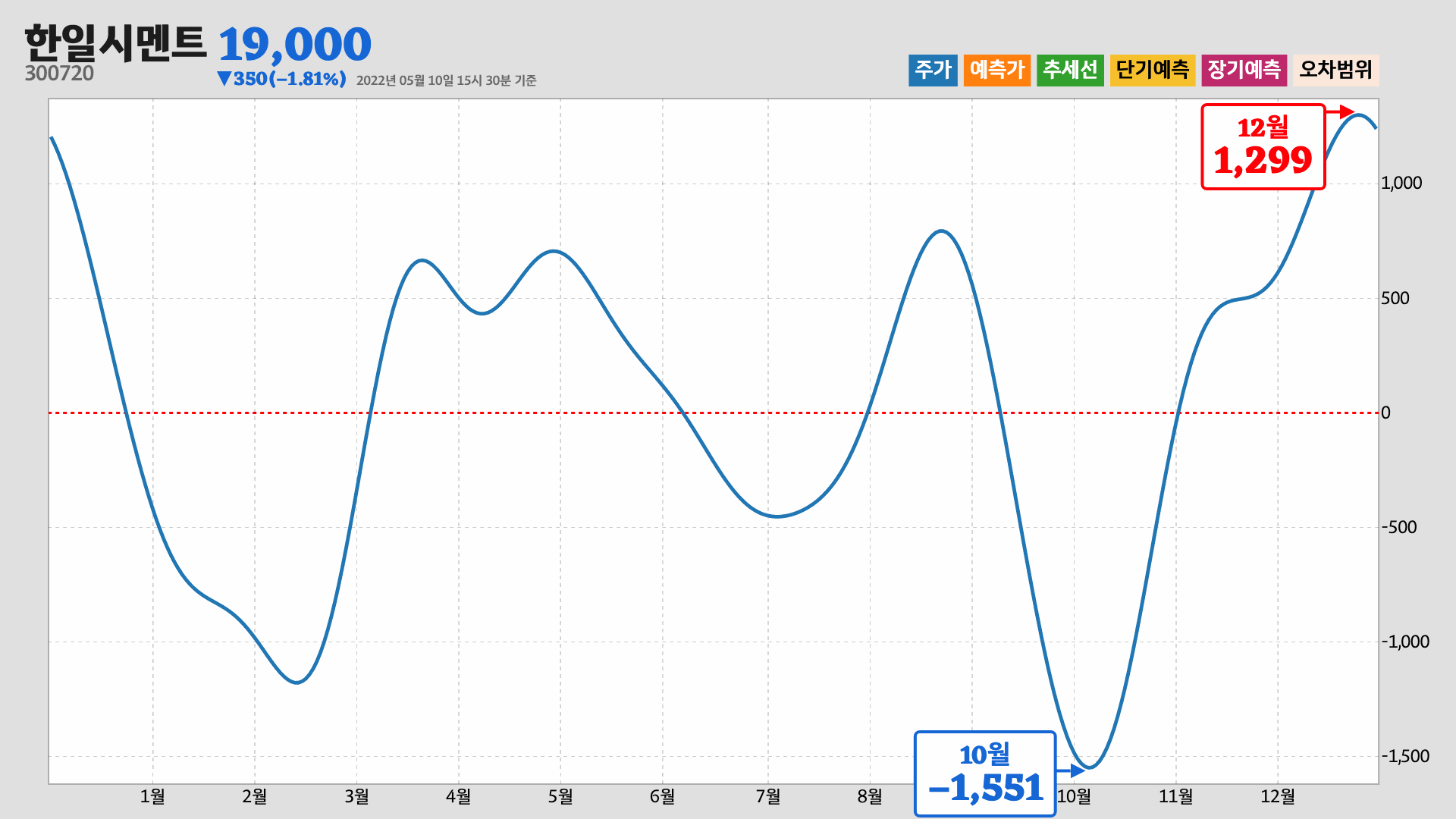This screenshot has height=819, width=1456.
Task: Select the 예측가 legend tag
Action: tap(997, 70)
